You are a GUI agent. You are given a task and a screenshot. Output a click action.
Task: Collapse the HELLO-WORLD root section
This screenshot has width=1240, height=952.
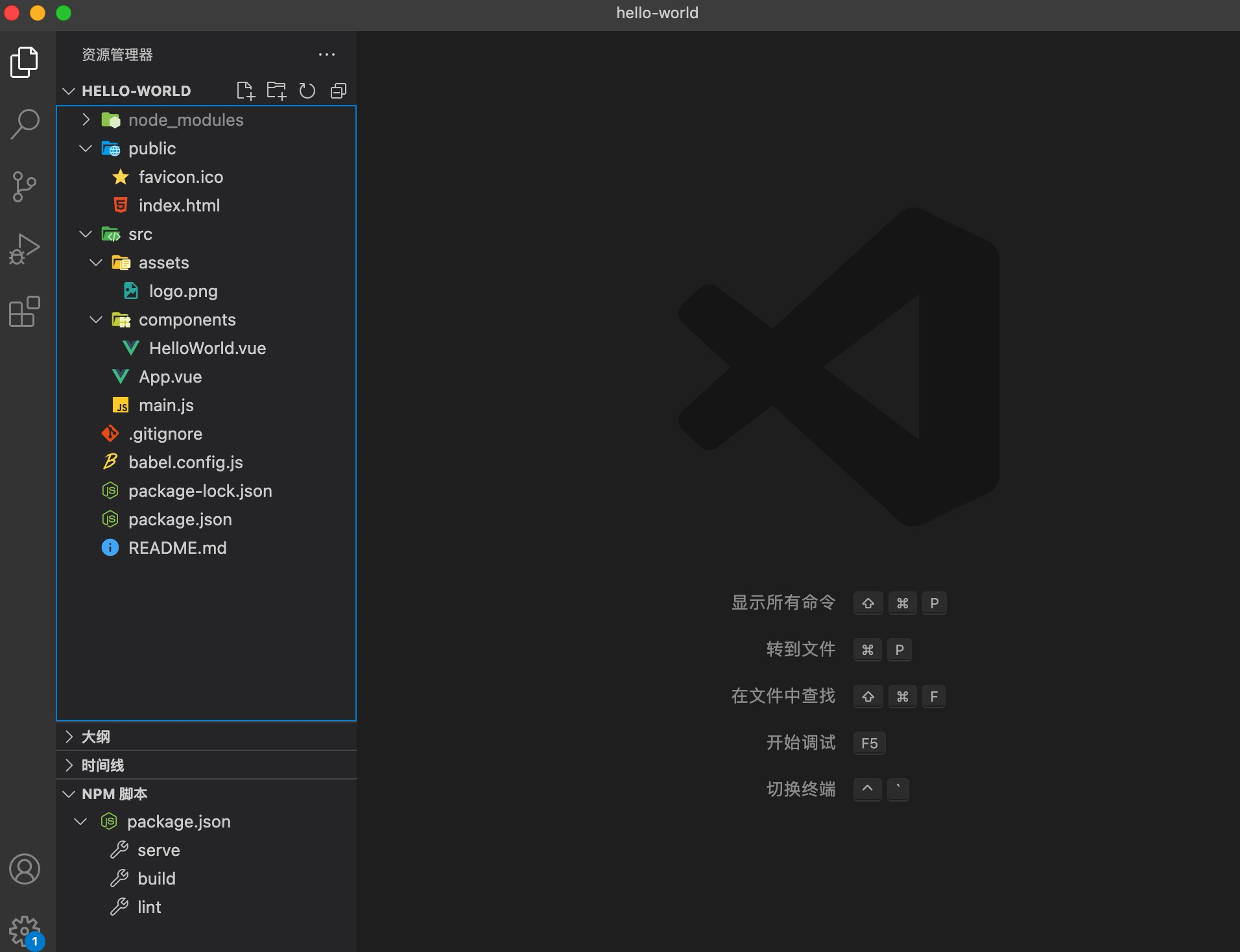point(69,91)
